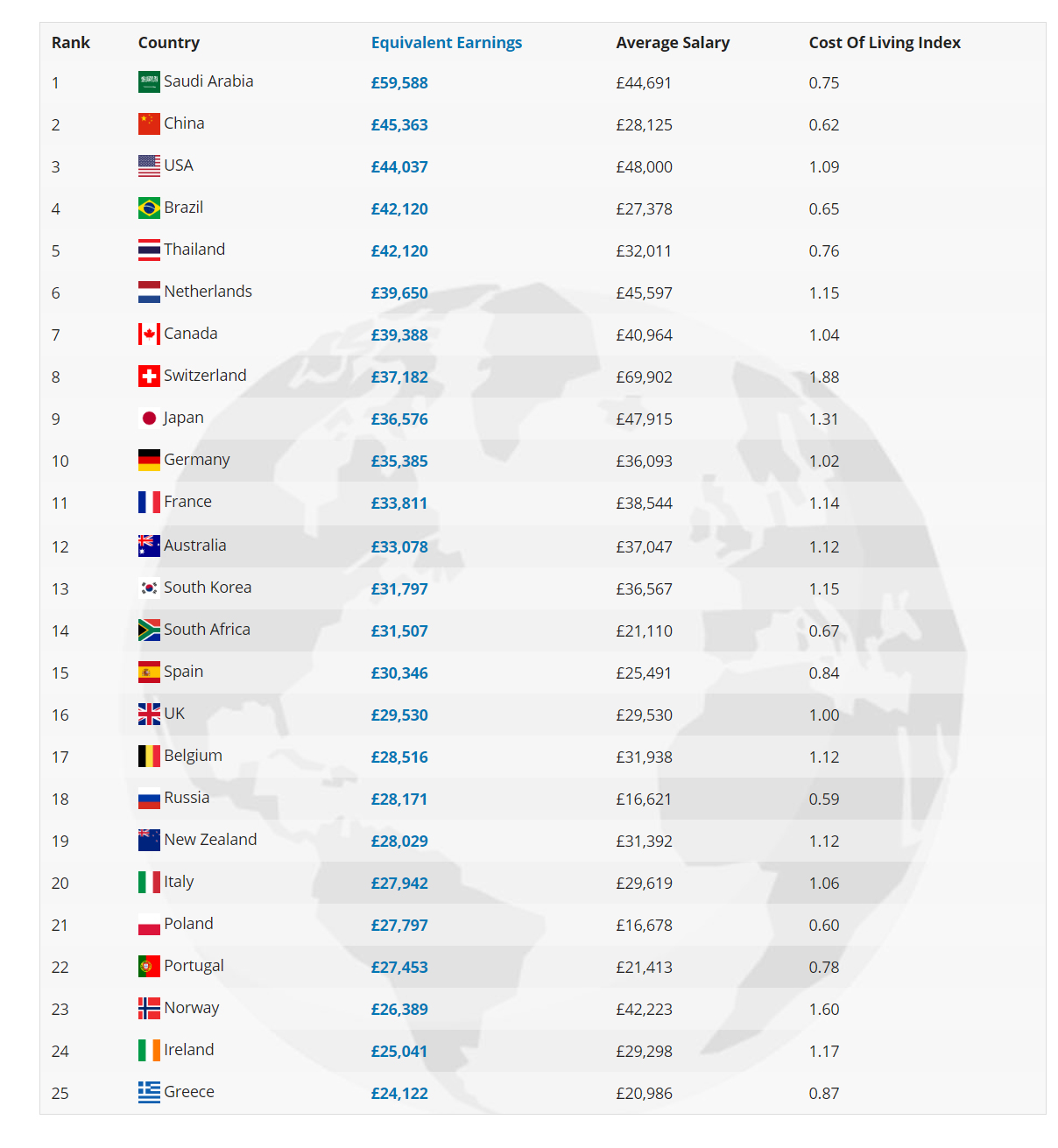Viewport: 1058px width, 1148px height.
Task: Click the Portugal flag icon
Action: coord(149,967)
